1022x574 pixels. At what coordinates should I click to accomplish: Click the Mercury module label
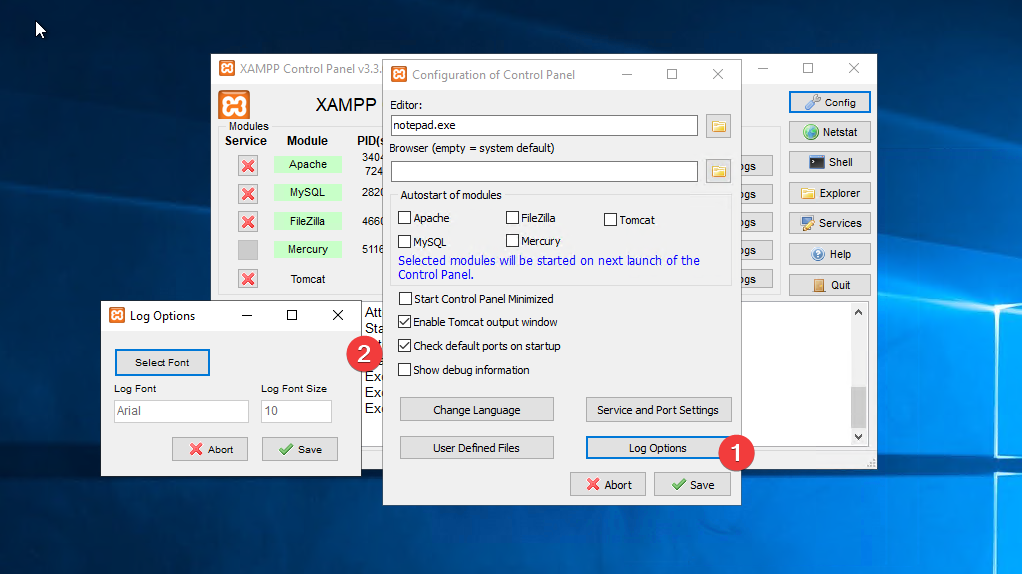pos(308,249)
